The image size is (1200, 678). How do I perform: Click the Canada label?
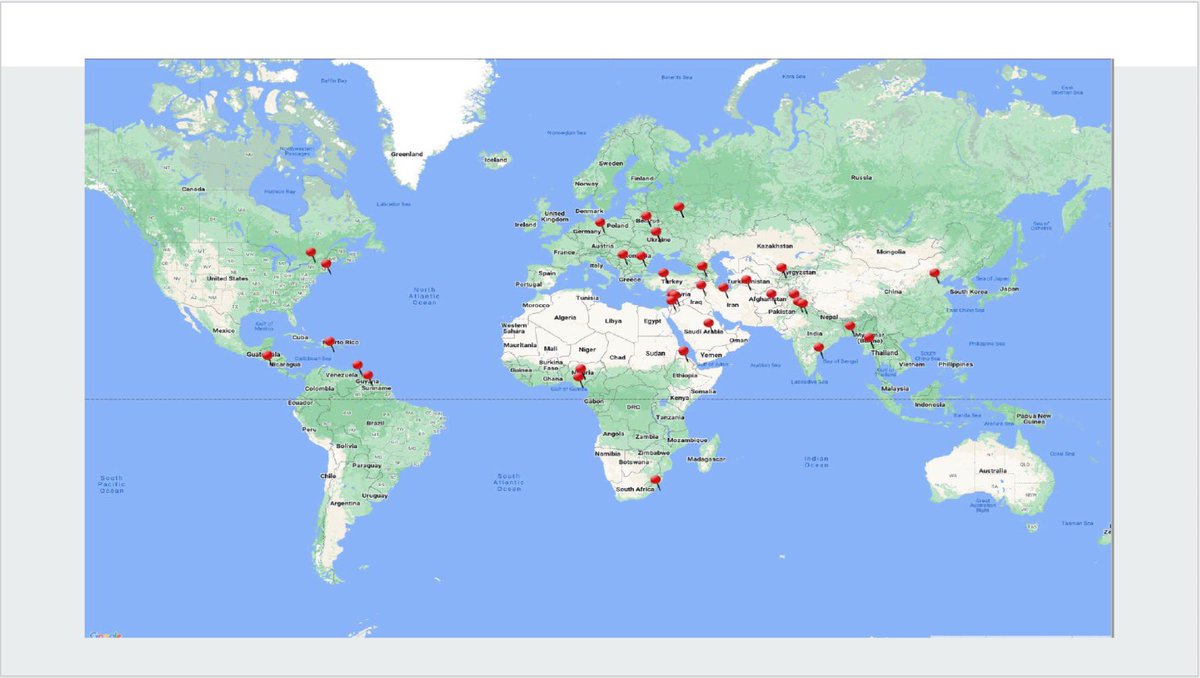click(192, 189)
